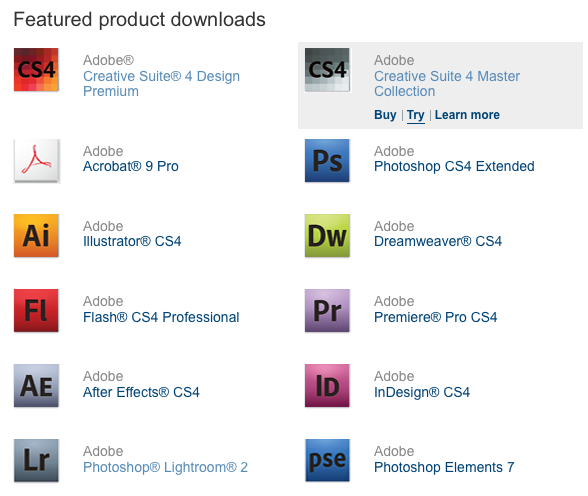This screenshot has height=496, width=588.
Task: Click the Dreamweaver Dw icon
Action: pos(327,235)
